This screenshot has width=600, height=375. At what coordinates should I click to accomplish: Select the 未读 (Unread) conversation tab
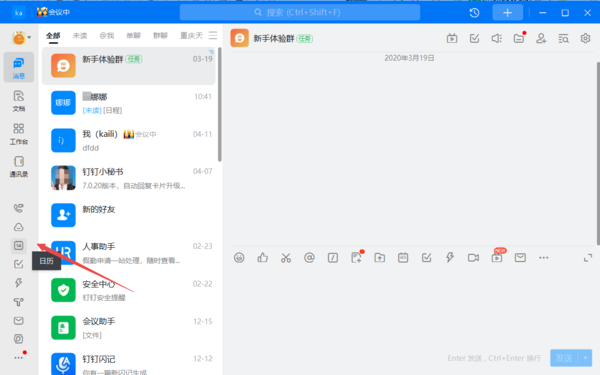coord(80,36)
